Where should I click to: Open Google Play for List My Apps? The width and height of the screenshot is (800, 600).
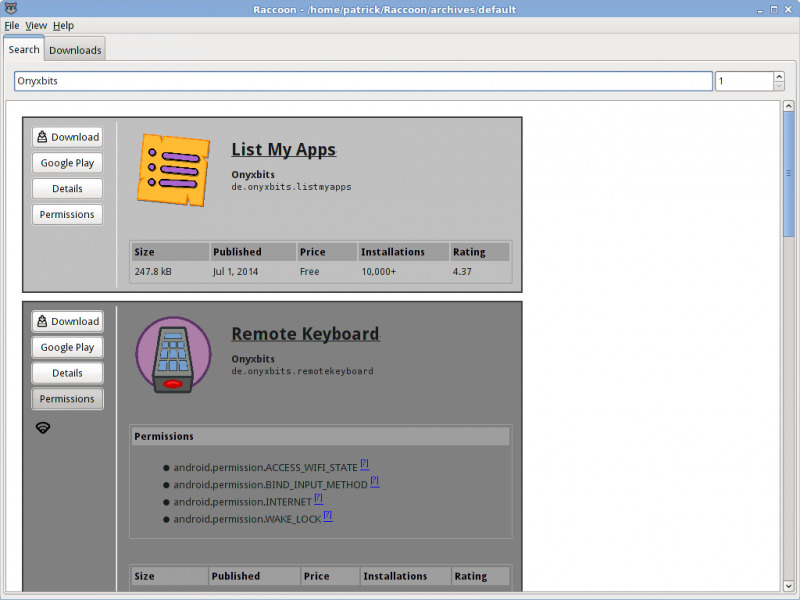tap(67, 163)
